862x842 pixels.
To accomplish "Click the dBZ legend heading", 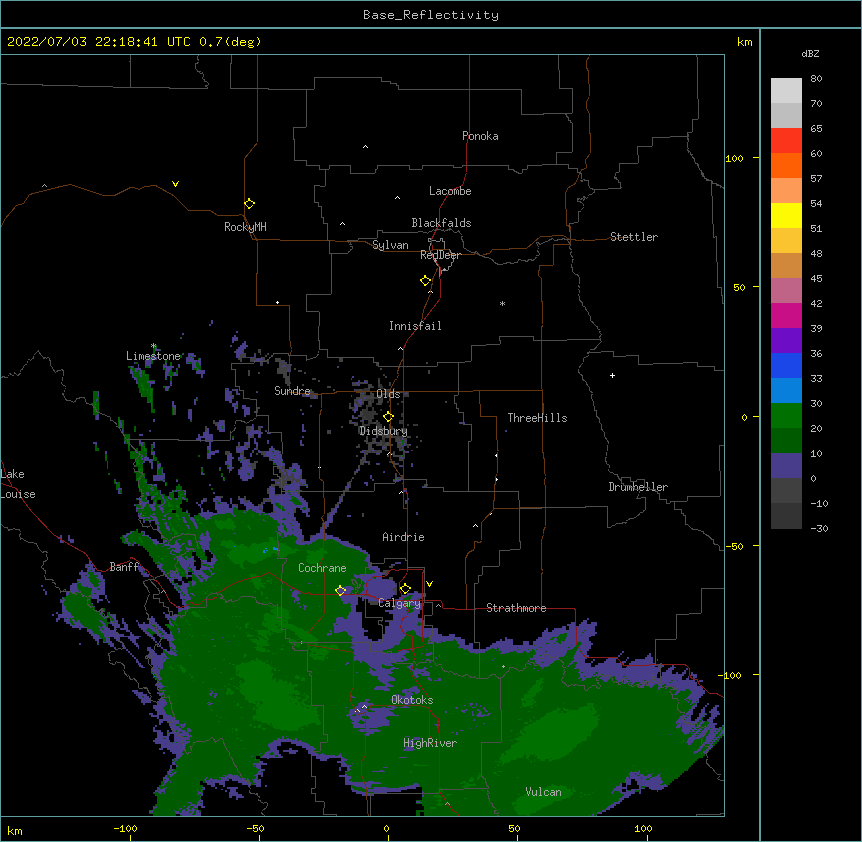I will click(x=810, y=53).
